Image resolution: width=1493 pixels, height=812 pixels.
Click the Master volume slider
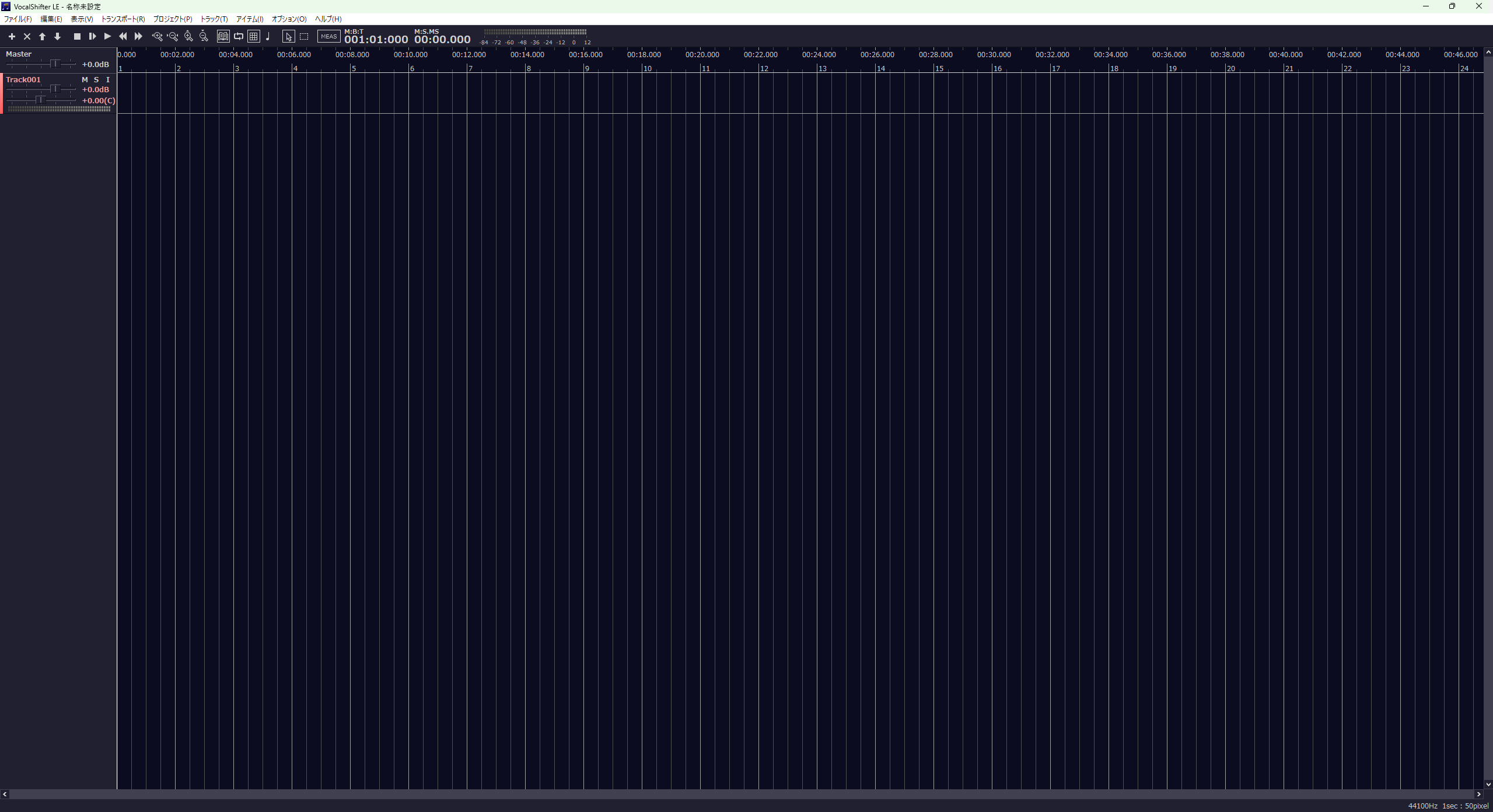(55, 64)
